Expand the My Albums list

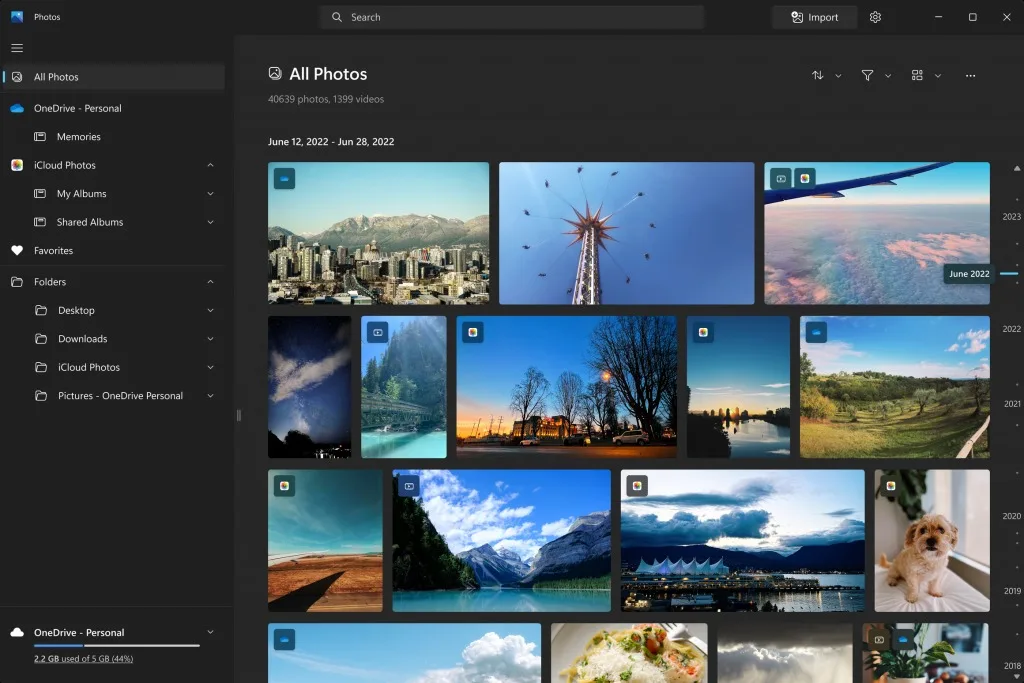(210, 194)
